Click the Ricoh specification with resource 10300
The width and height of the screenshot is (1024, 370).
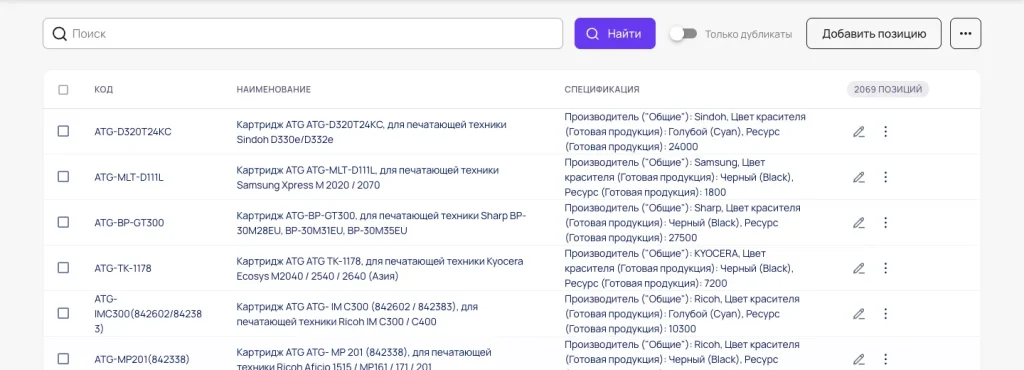[682, 313]
